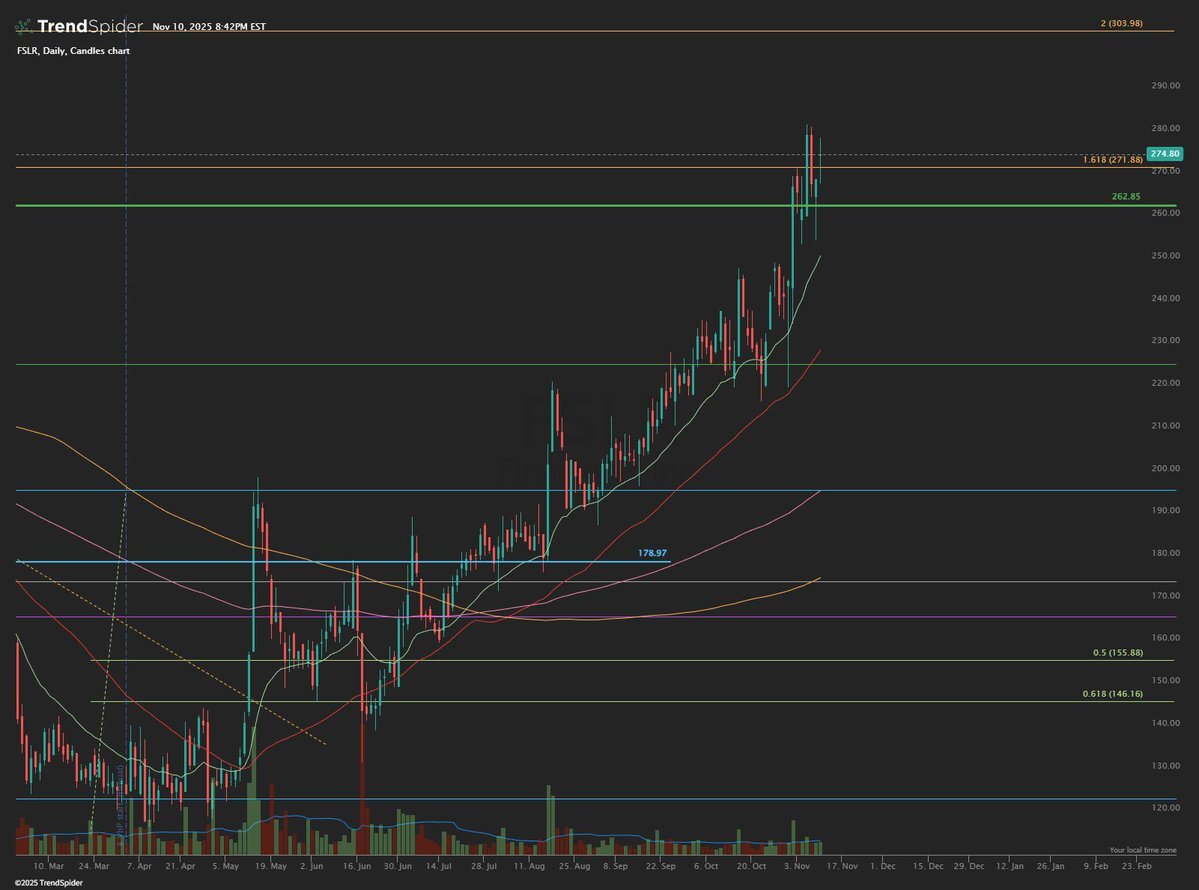Viewport: 1199px width, 890px height.
Task: Click the 250.00 price axis label
Action: pyautogui.click(x=1165, y=256)
